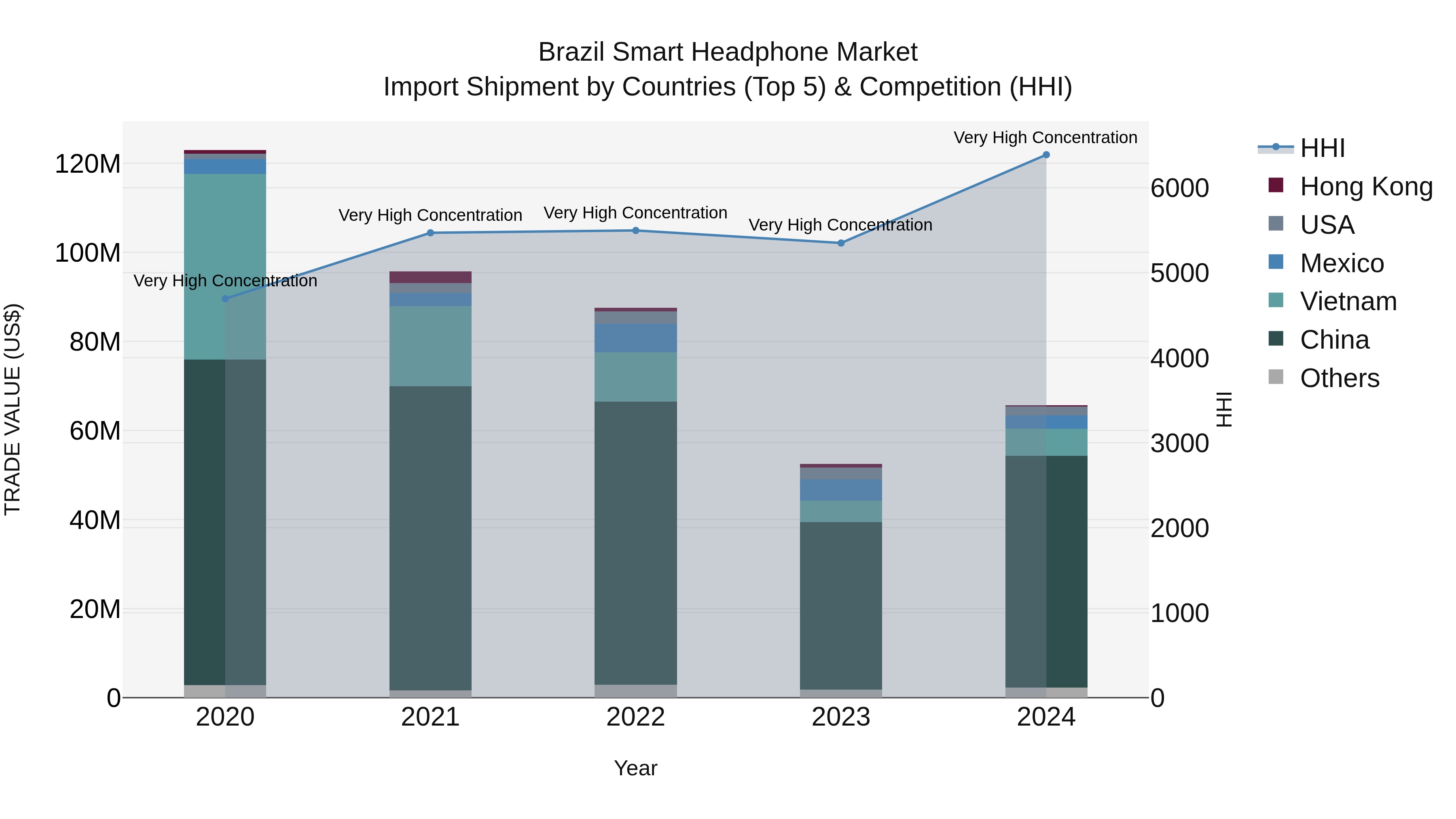This screenshot has height=819, width=1456.
Task: Click the Mexico segment of the 2023 bar
Action: (840, 490)
